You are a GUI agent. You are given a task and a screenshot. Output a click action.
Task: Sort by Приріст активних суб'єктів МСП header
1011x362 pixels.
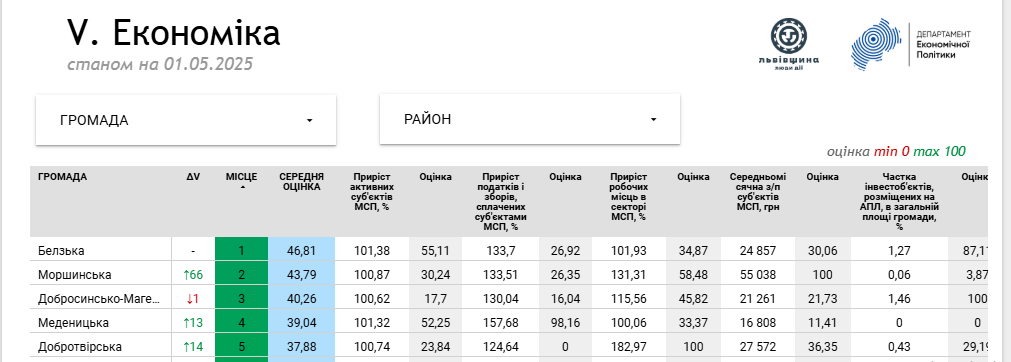(x=372, y=192)
